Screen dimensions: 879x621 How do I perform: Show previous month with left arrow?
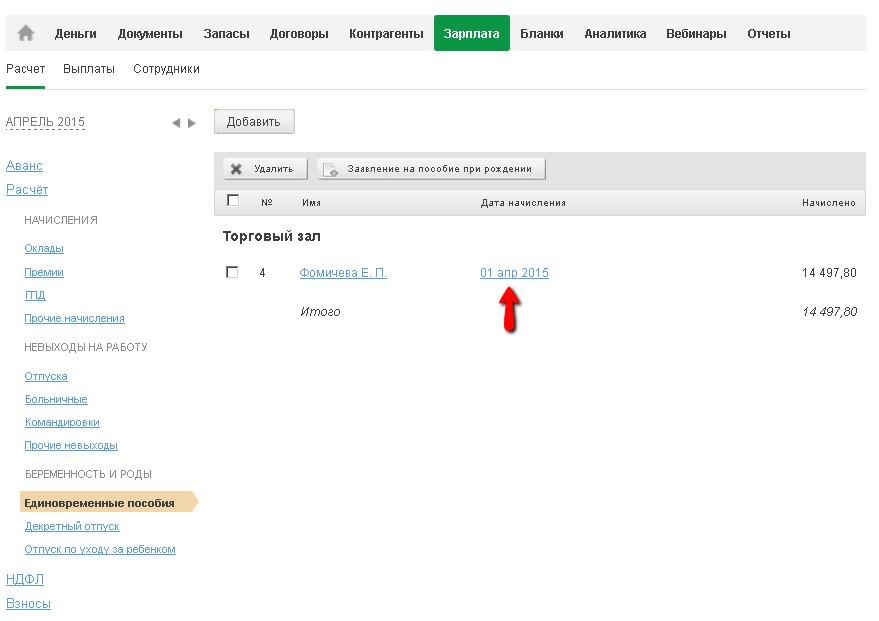pos(176,123)
